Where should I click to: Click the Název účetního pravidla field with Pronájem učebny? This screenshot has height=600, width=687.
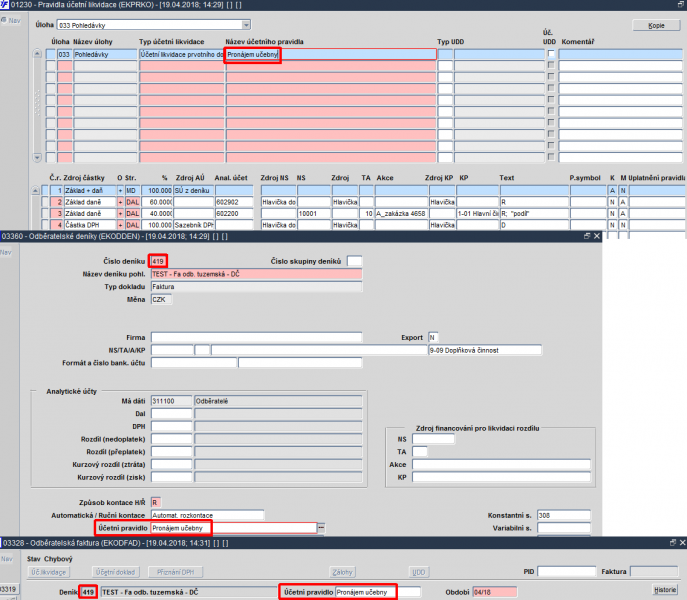coord(331,54)
